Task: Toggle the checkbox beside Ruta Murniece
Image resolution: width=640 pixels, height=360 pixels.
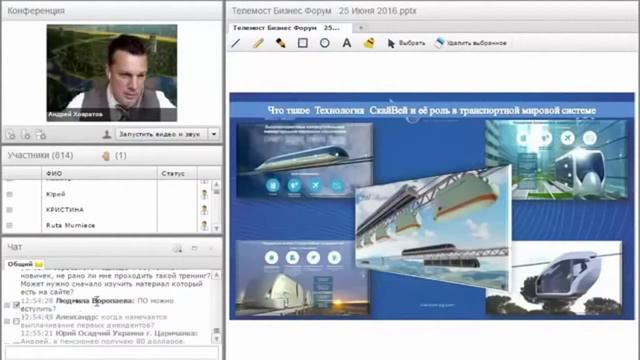Action: 9,225
